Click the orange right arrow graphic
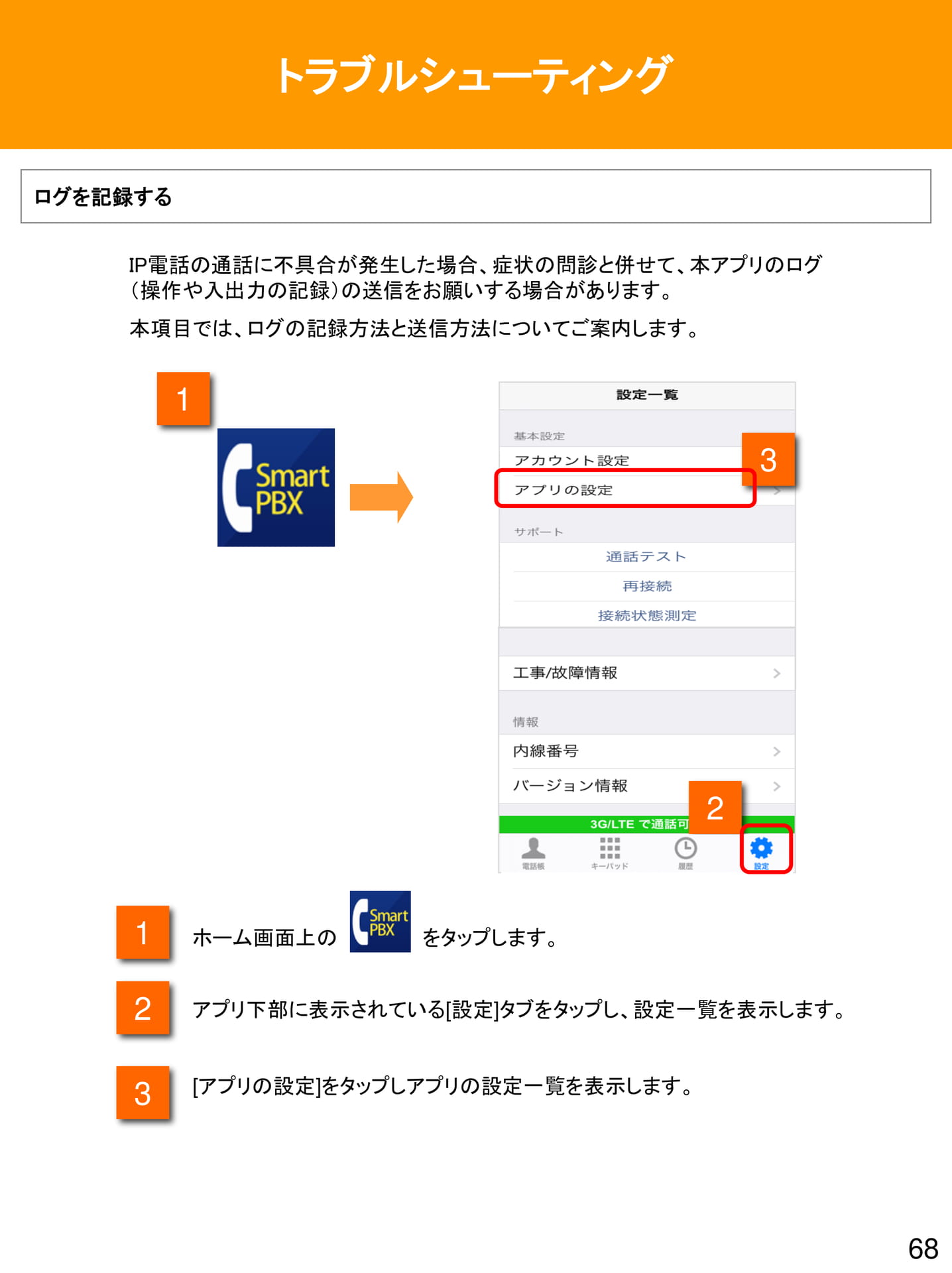 click(381, 497)
